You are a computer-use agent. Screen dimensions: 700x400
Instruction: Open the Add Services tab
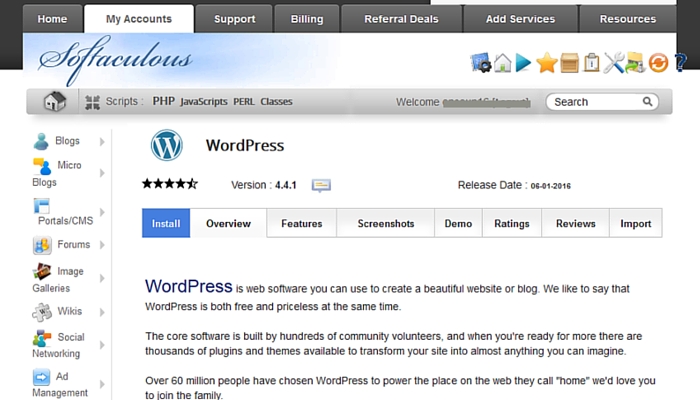[521, 19]
